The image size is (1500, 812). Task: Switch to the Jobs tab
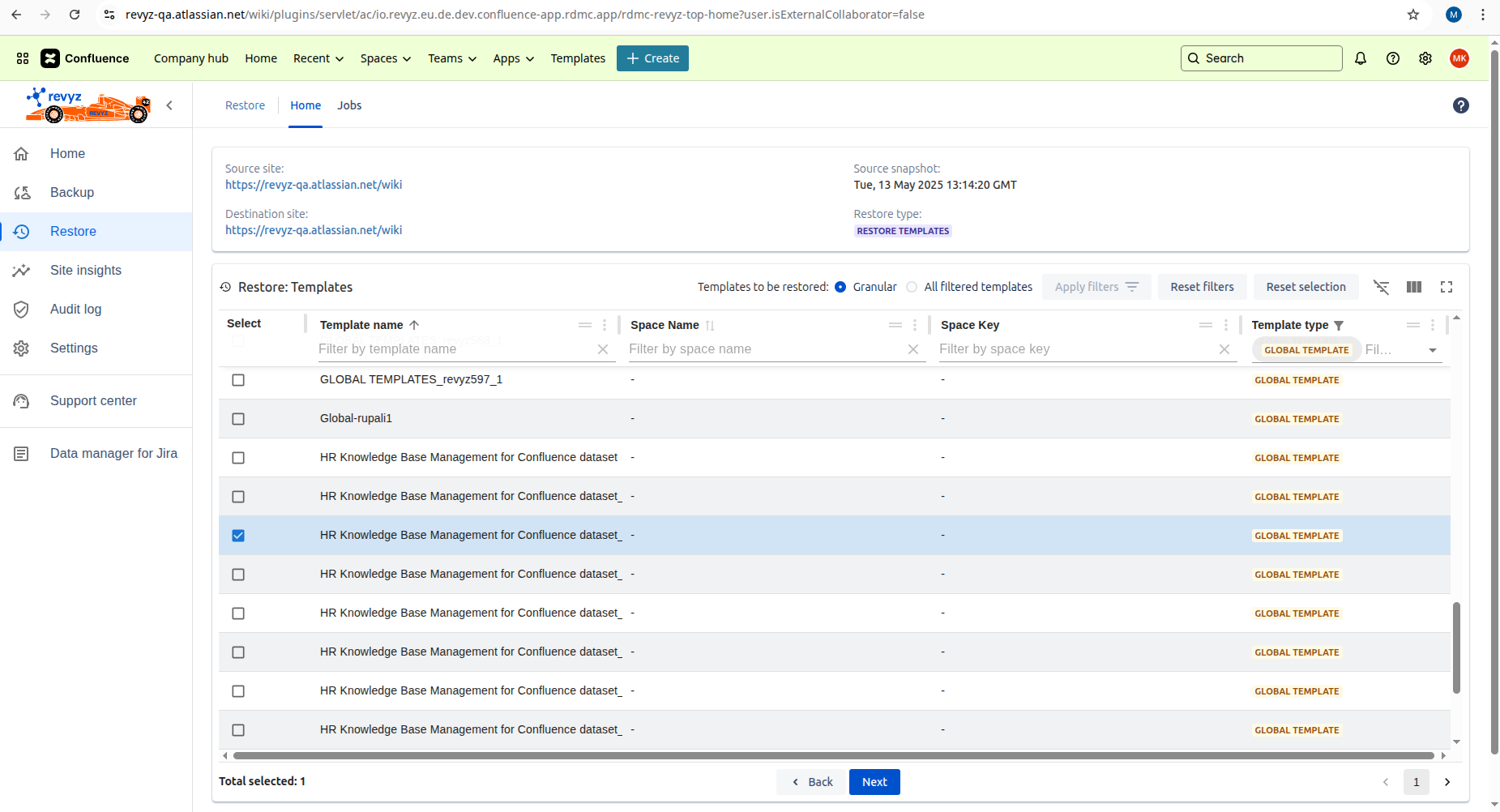(349, 105)
